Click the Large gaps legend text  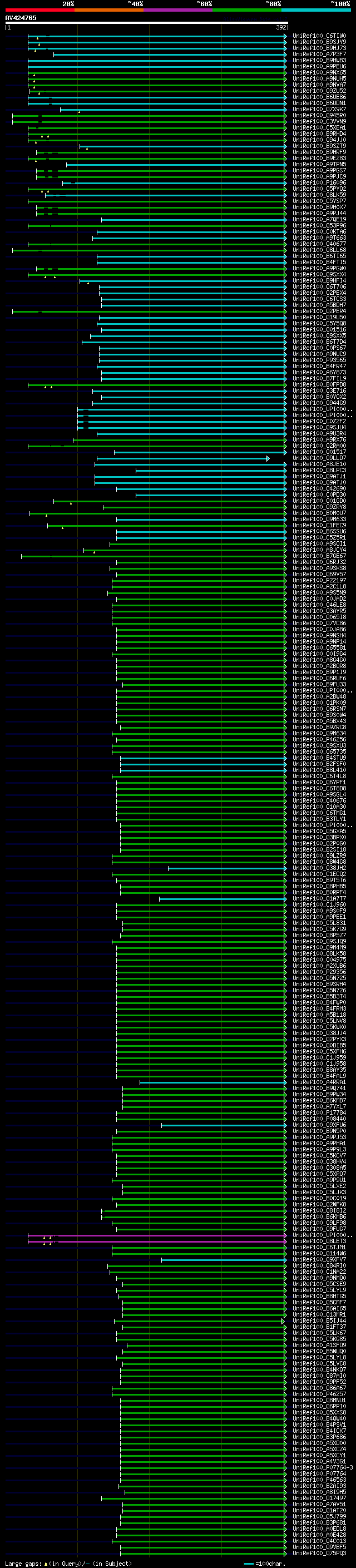click(x=69, y=1564)
